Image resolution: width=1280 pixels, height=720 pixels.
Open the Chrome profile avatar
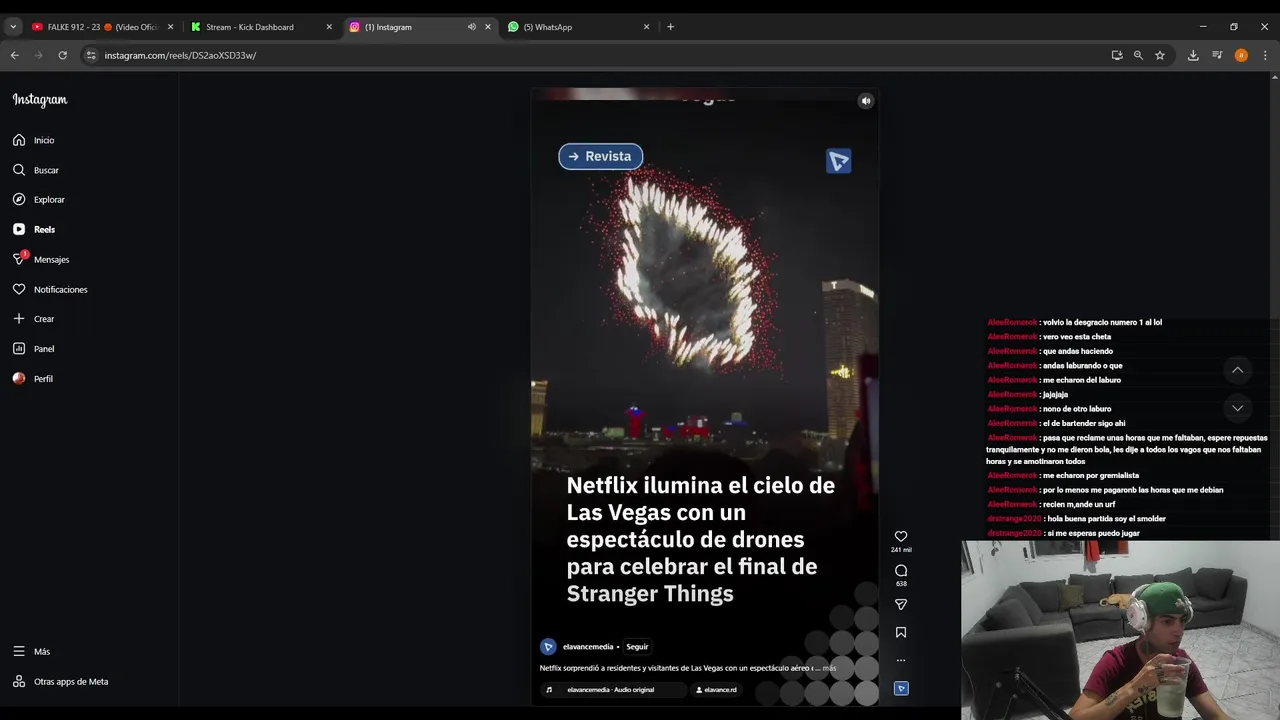tap(1241, 55)
